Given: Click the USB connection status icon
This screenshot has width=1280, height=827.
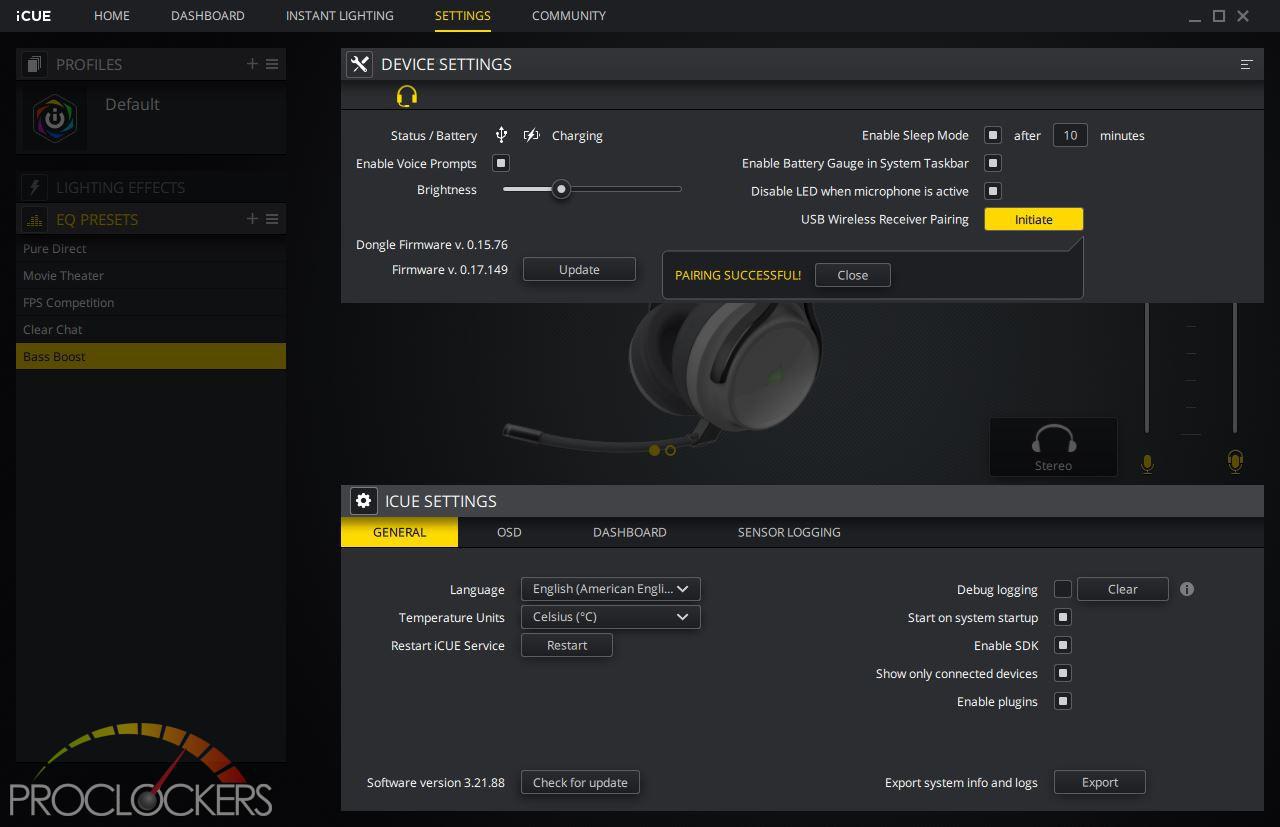Looking at the screenshot, I should click(x=501, y=135).
